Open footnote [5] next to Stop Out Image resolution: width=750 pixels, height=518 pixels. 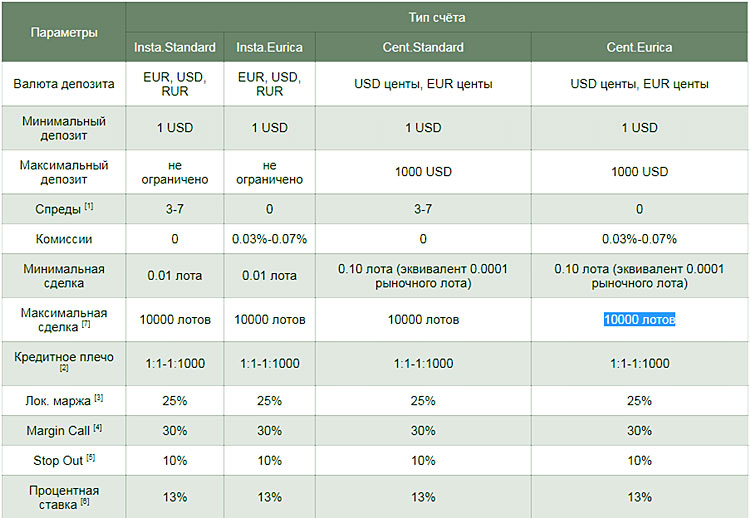pyautogui.click(x=92, y=459)
